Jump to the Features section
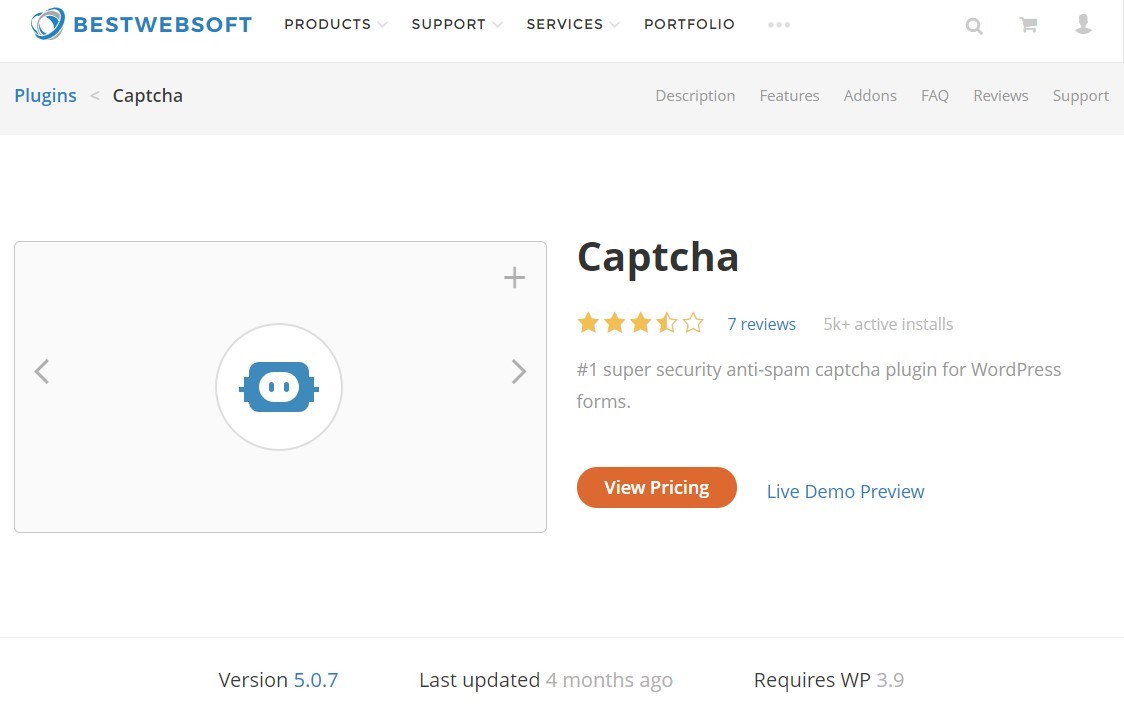1124x720 pixels. pos(789,95)
